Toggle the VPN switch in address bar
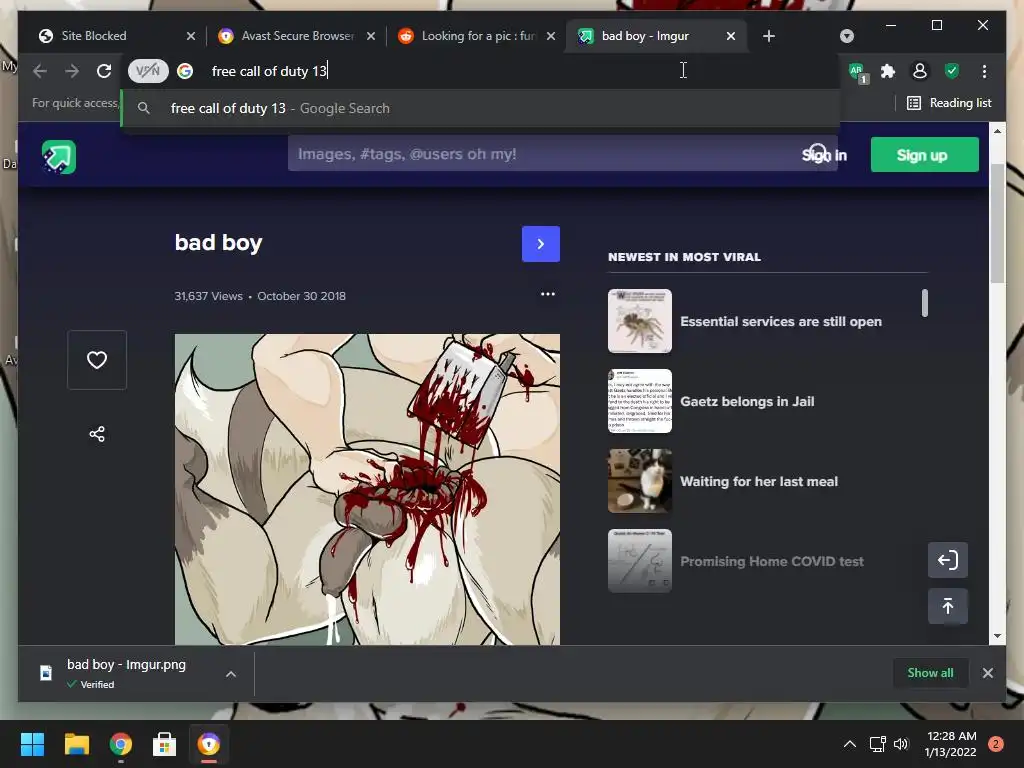Screen dimensions: 1024x768 [x=148, y=71]
